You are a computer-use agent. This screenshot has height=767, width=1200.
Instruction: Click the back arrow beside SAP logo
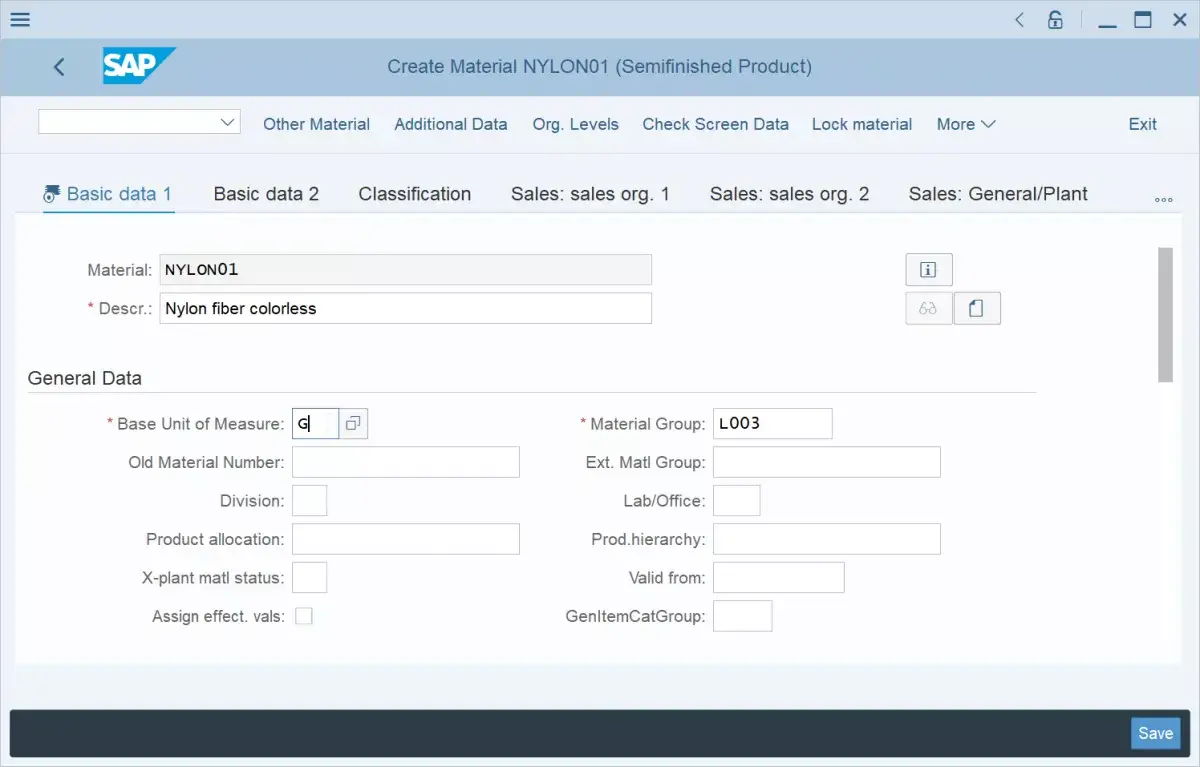59,67
